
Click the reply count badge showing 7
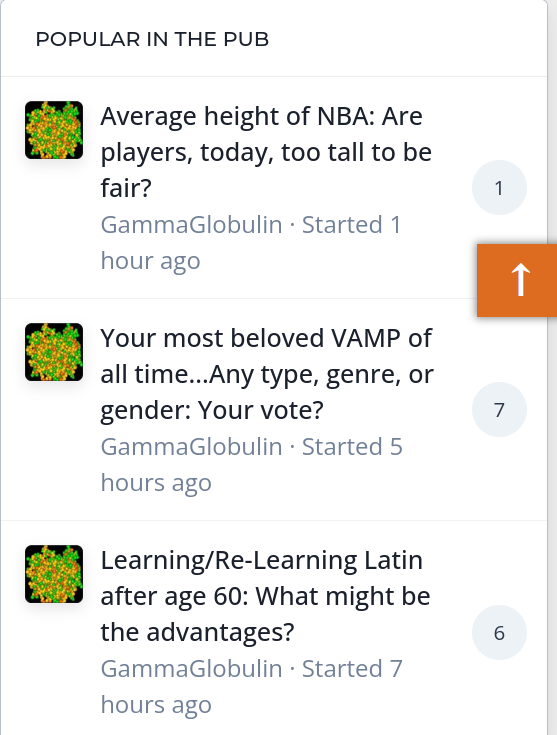click(x=499, y=410)
